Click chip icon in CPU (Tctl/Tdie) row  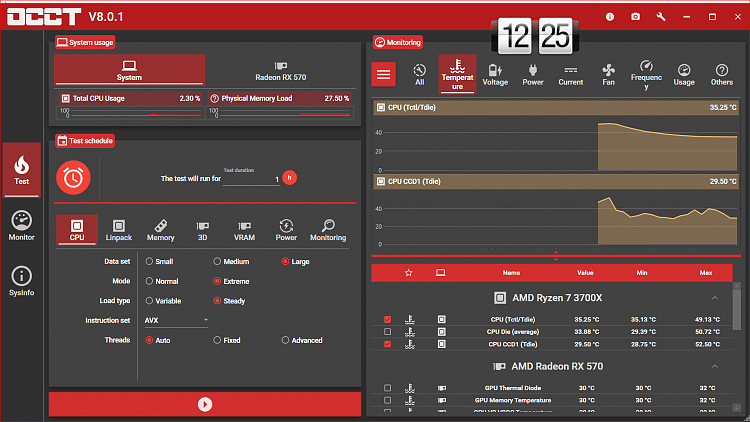441,319
